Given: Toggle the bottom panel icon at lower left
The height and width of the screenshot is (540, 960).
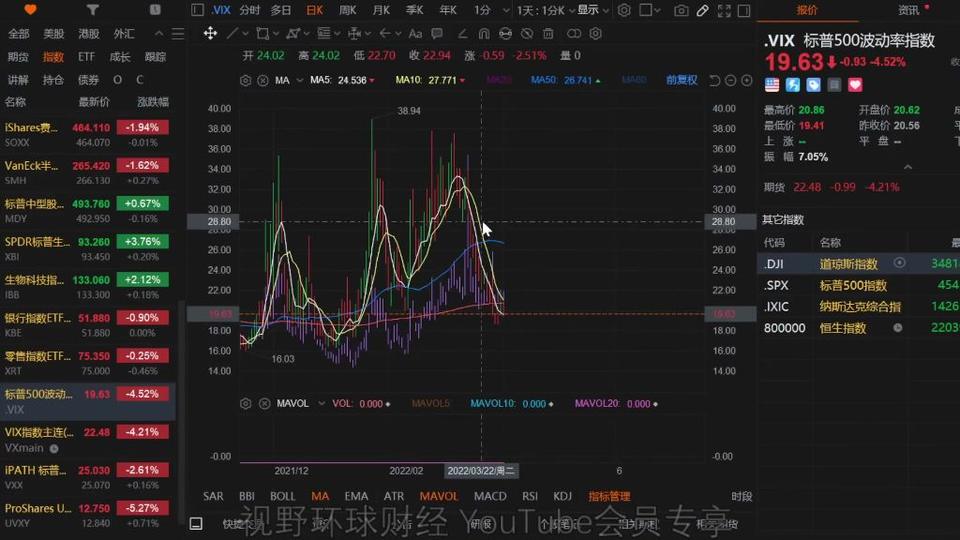Looking at the screenshot, I should pyautogui.click(x=196, y=523).
